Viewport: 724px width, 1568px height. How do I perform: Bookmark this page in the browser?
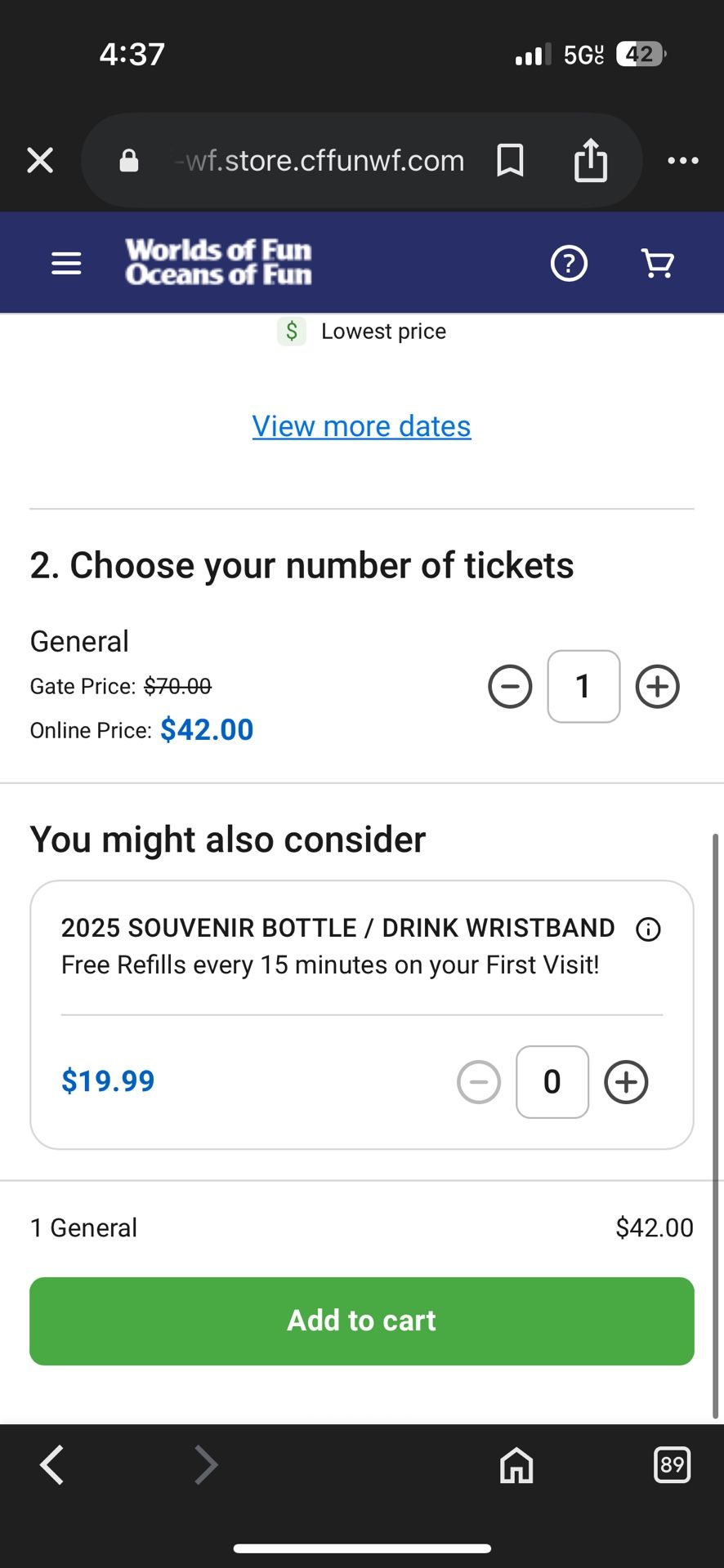pyautogui.click(x=510, y=160)
